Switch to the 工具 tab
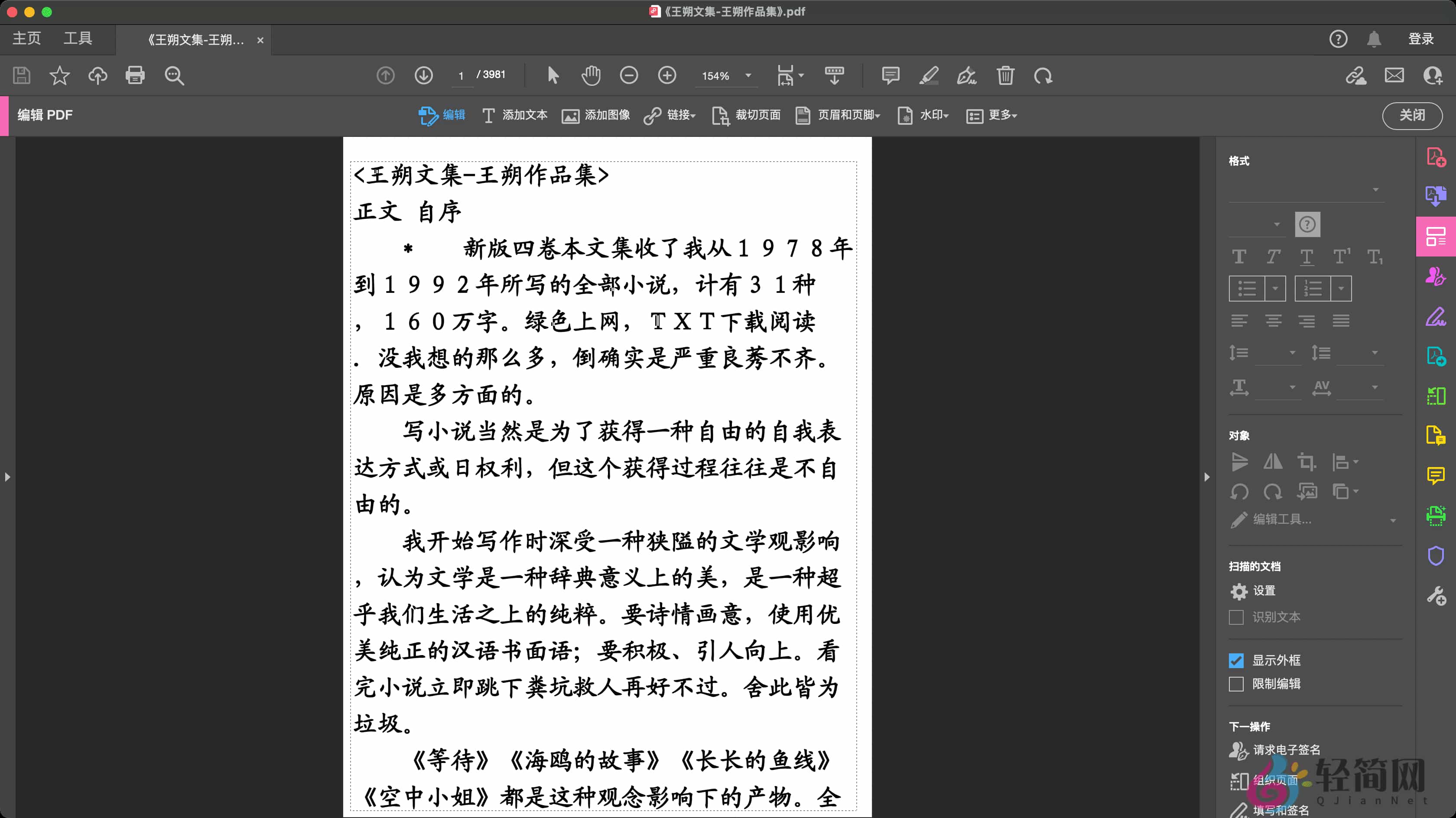 (78, 38)
